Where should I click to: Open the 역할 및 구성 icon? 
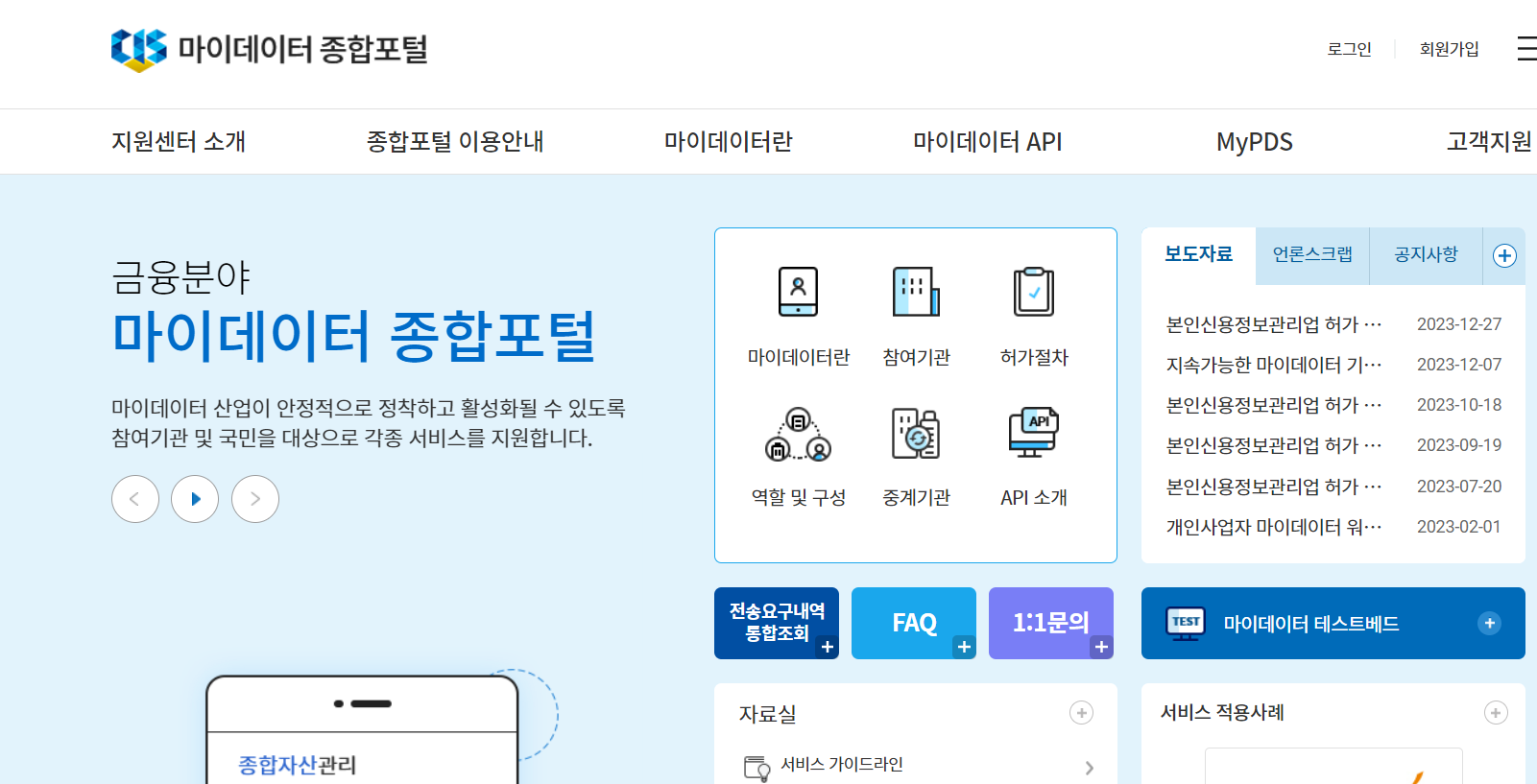coord(798,434)
